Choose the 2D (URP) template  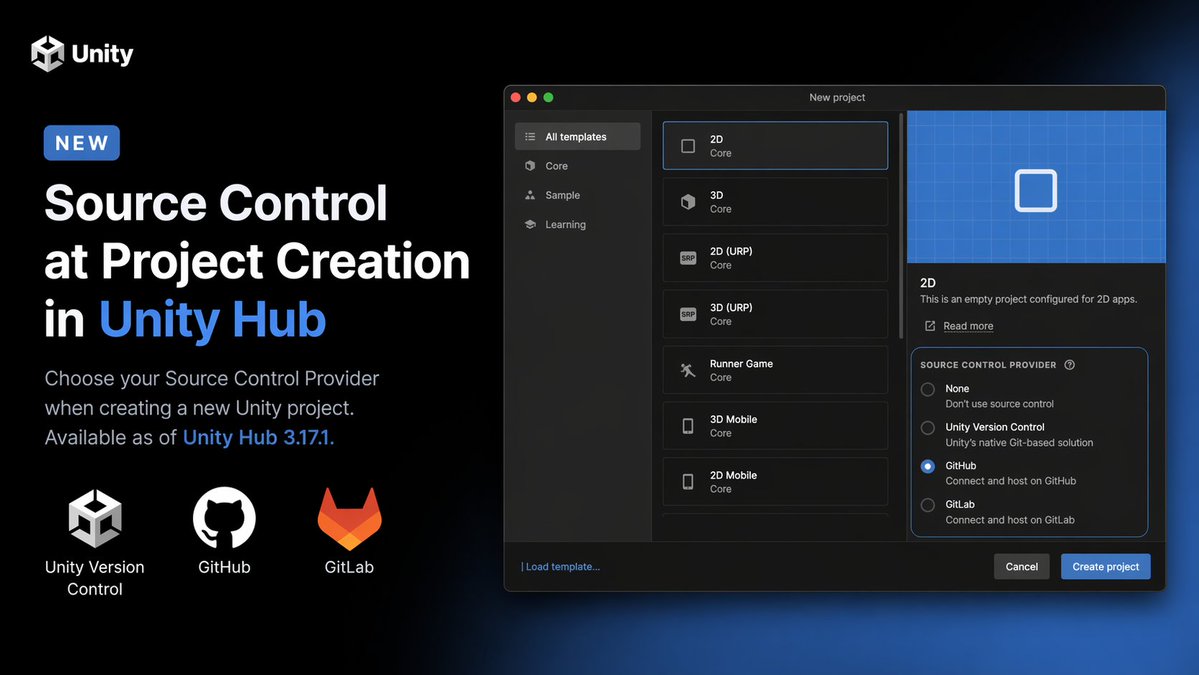pos(775,258)
